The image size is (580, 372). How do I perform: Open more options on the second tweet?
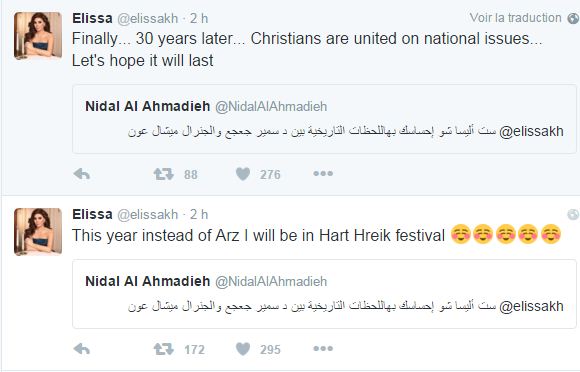point(323,348)
